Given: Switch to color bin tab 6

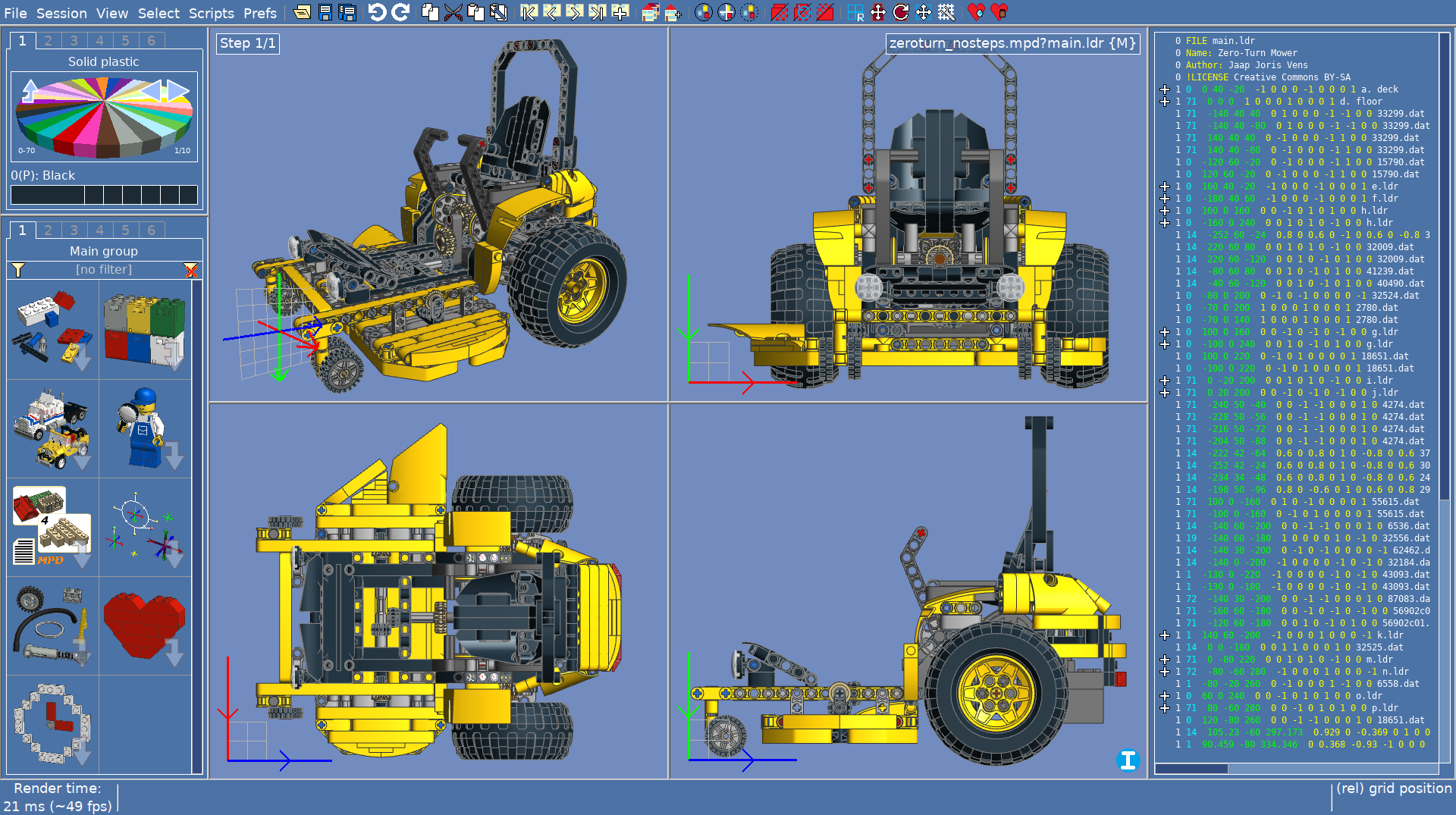Looking at the screenshot, I should 152,41.
